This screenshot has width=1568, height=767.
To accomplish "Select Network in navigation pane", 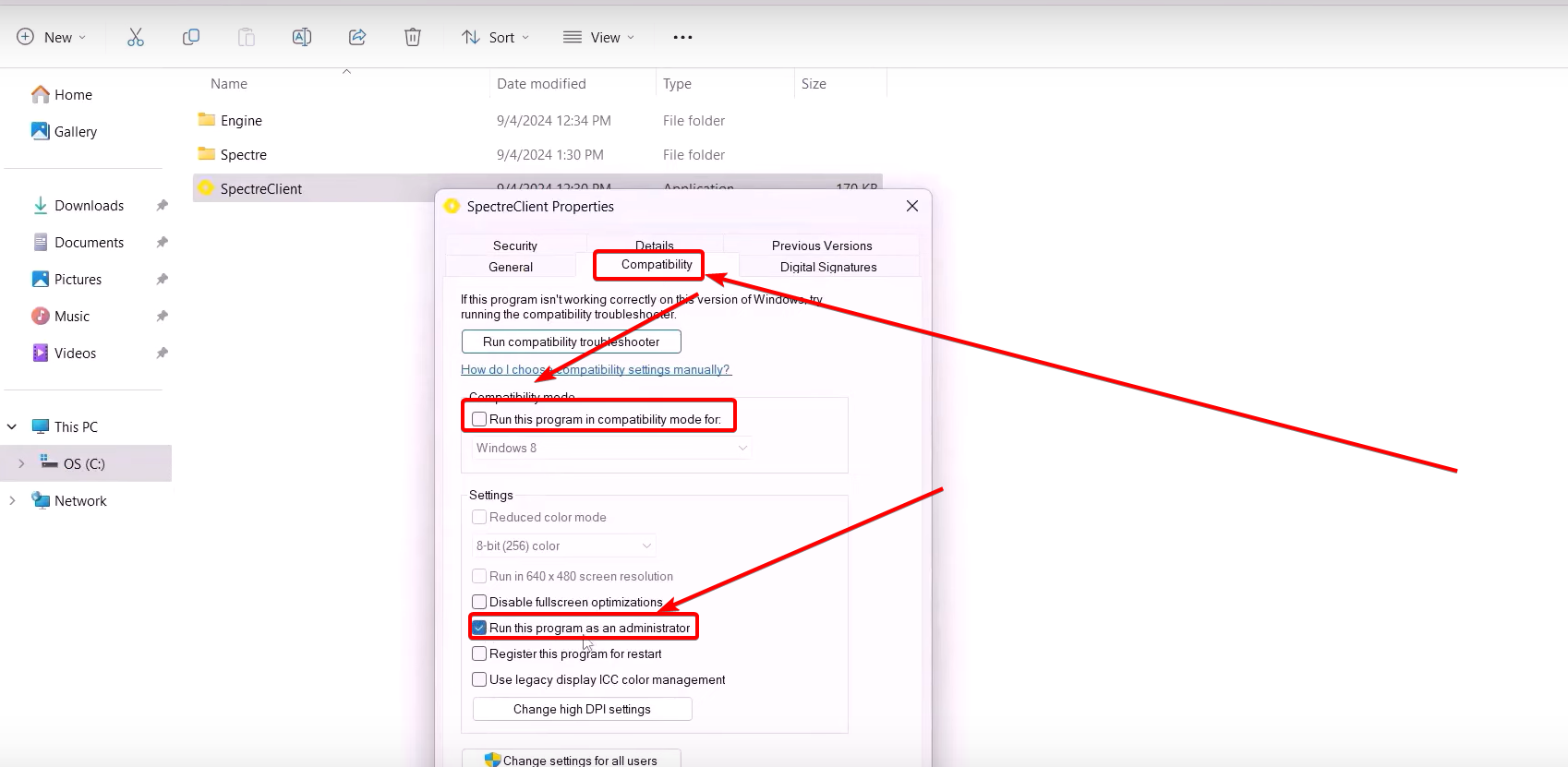I will click(x=80, y=500).
